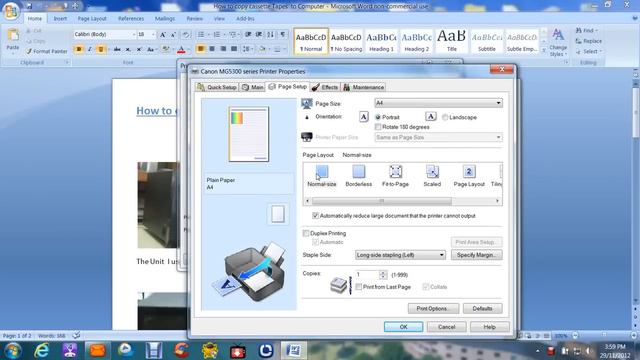Image resolution: width=640 pixels, height=360 pixels.
Task: Click the Specify Margin button
Action: [477, 255]
